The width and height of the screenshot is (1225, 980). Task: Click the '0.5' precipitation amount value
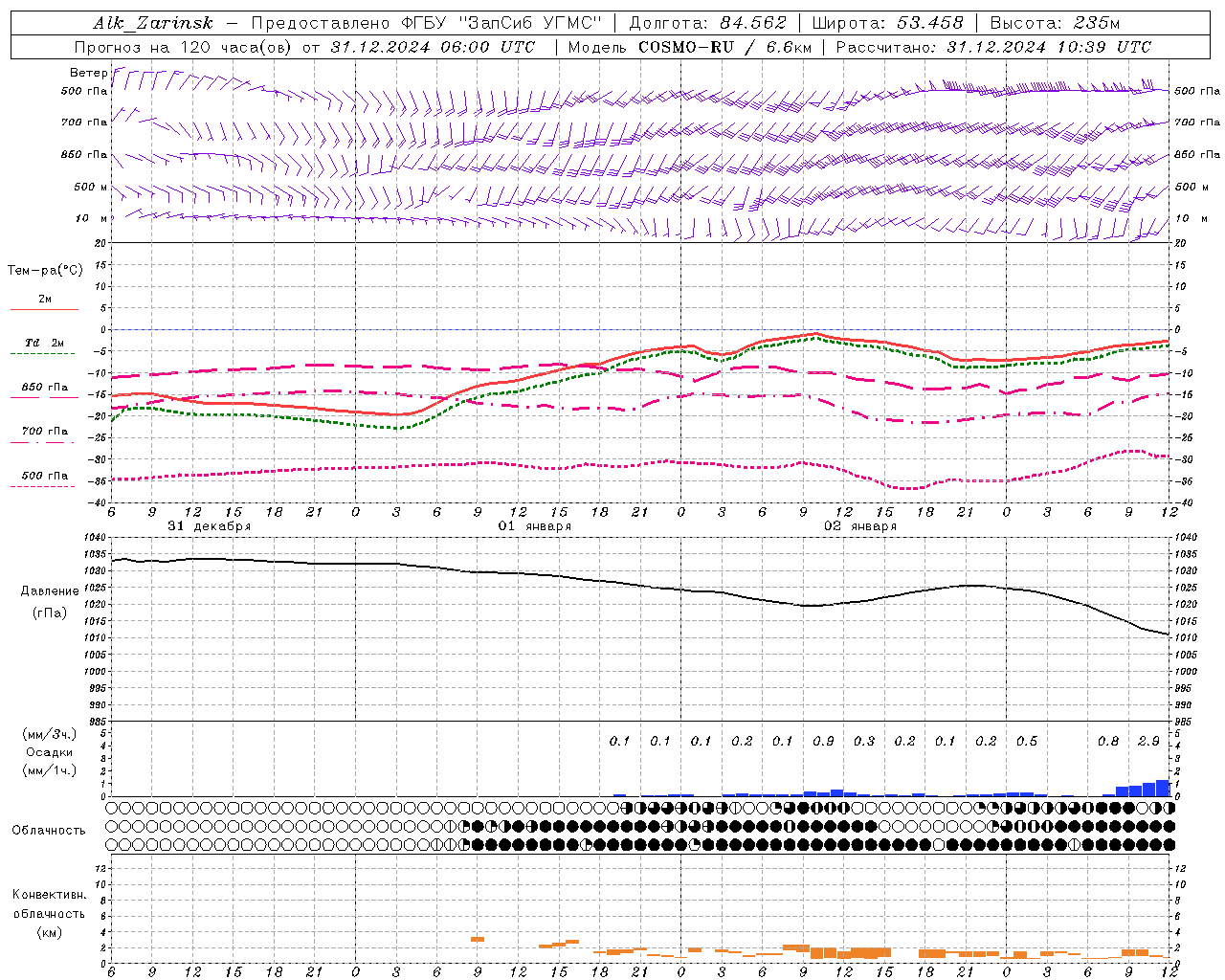click(x=1027, y=741)
